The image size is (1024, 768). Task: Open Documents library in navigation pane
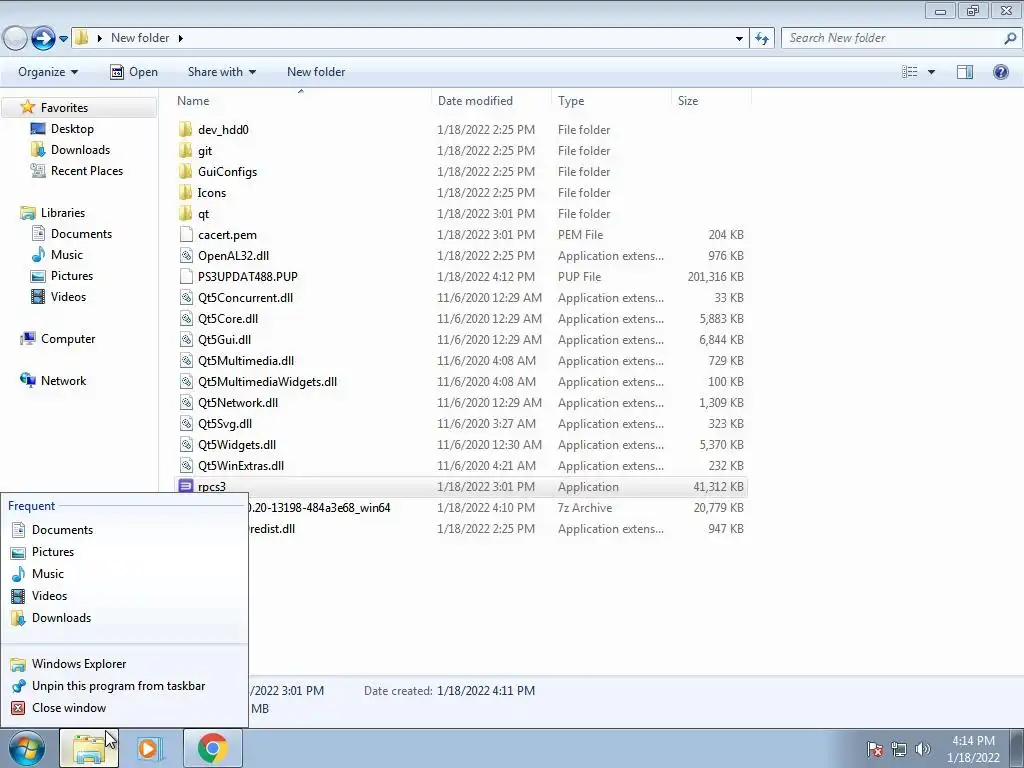click(x=81, y=233)
